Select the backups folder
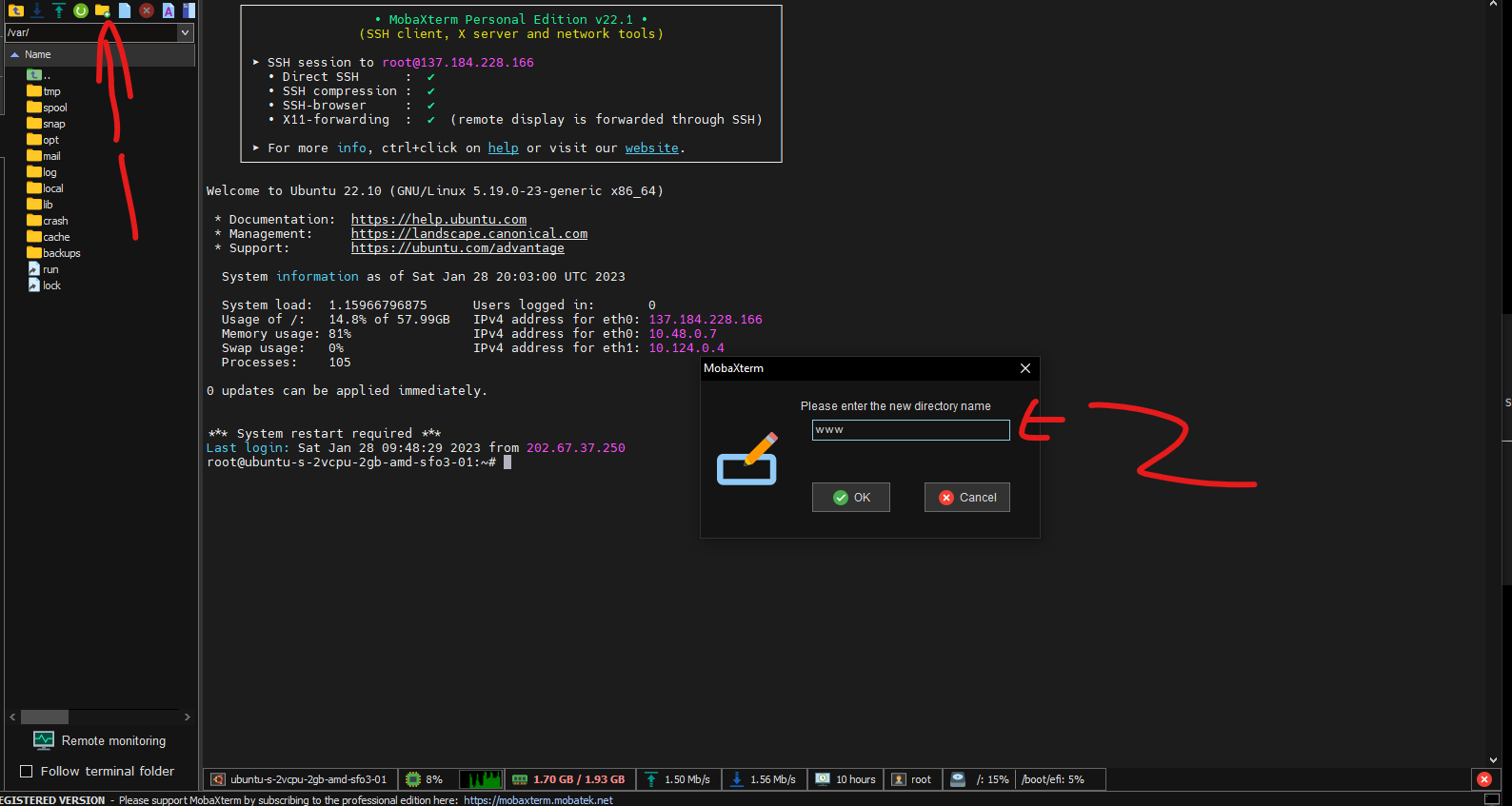Image resolution: width=1512 pixels, height=806 pixels. 61,253
